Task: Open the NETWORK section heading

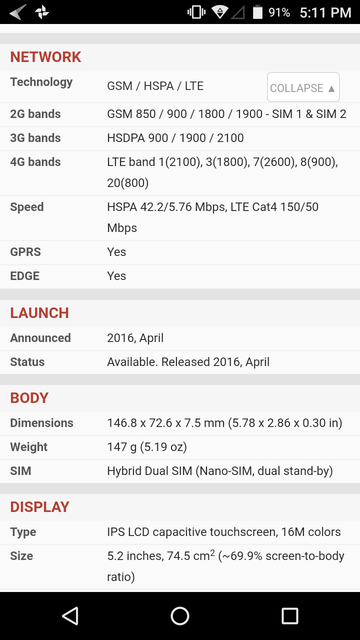Action: 46,57
